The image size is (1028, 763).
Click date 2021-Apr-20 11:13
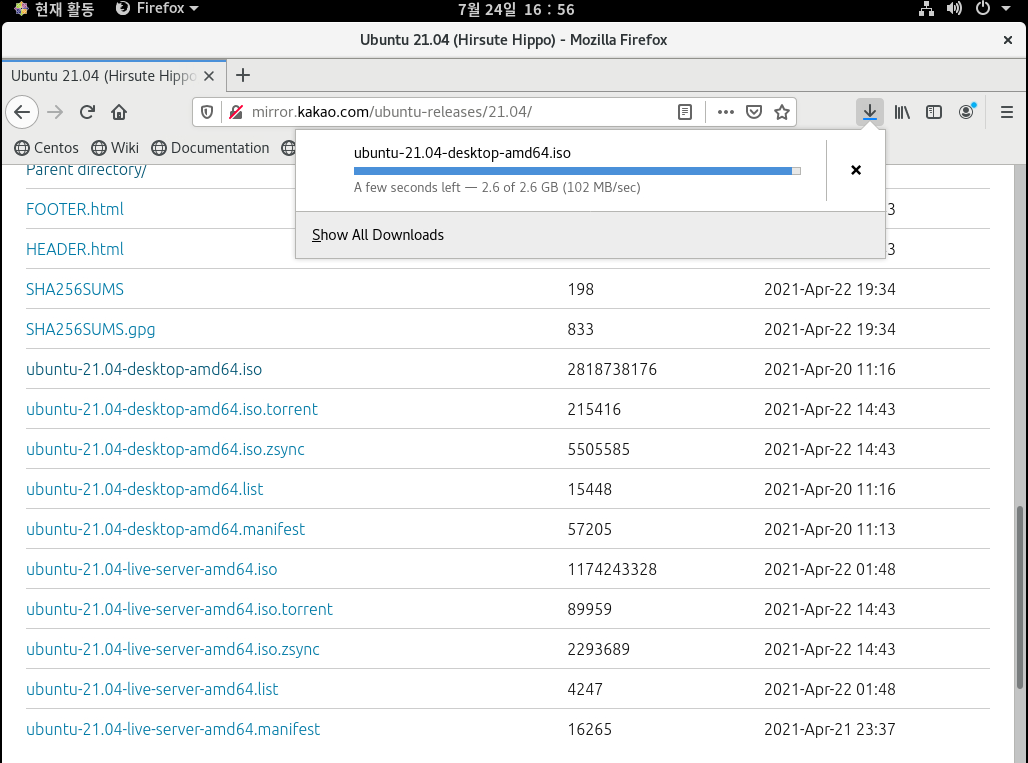829,529
